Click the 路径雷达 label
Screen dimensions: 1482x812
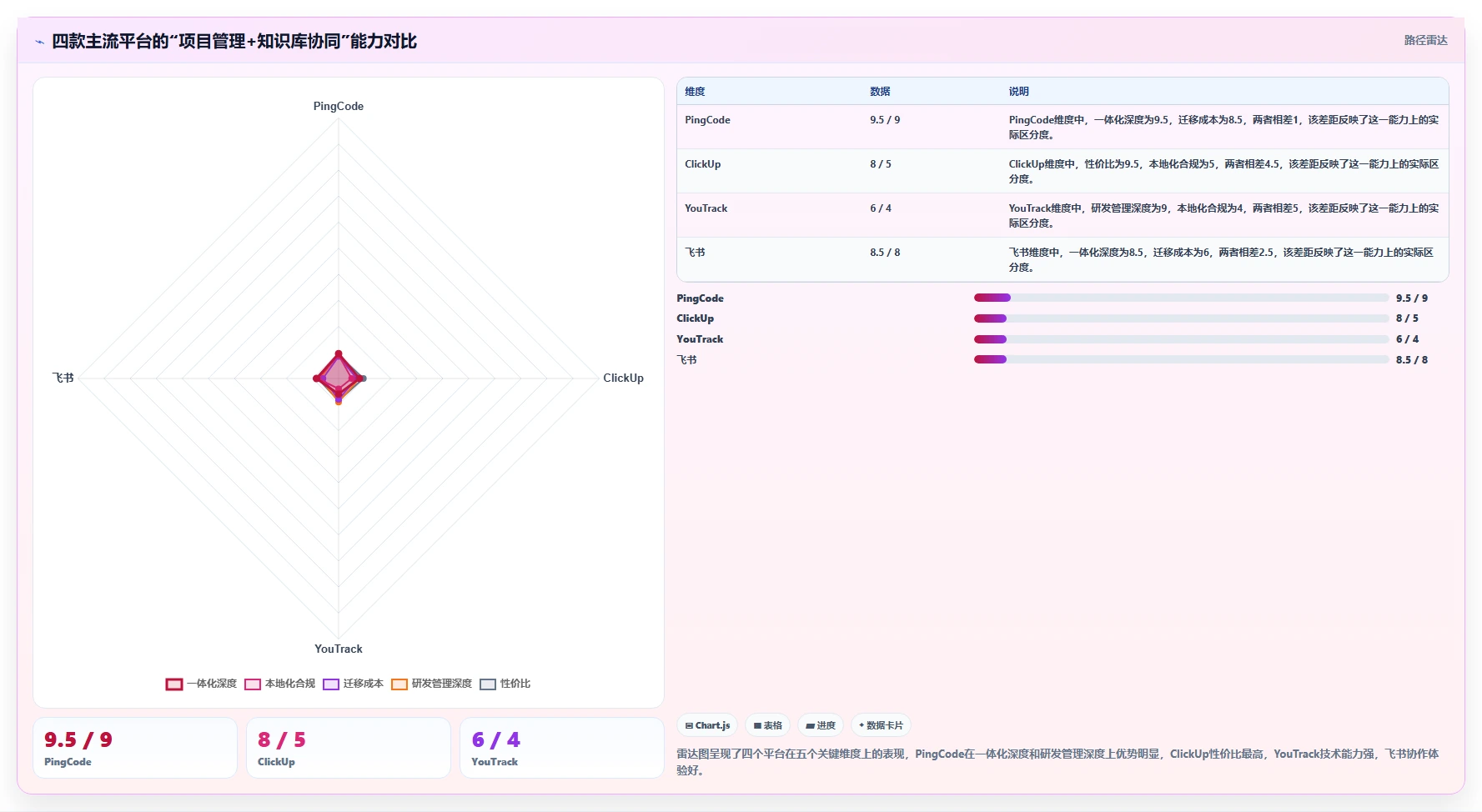click(1425, 40)
